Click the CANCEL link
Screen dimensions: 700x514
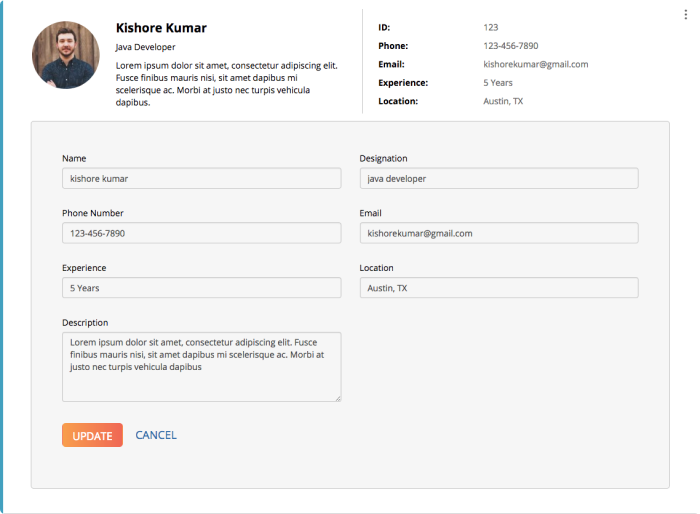click(x=156, y=435)
